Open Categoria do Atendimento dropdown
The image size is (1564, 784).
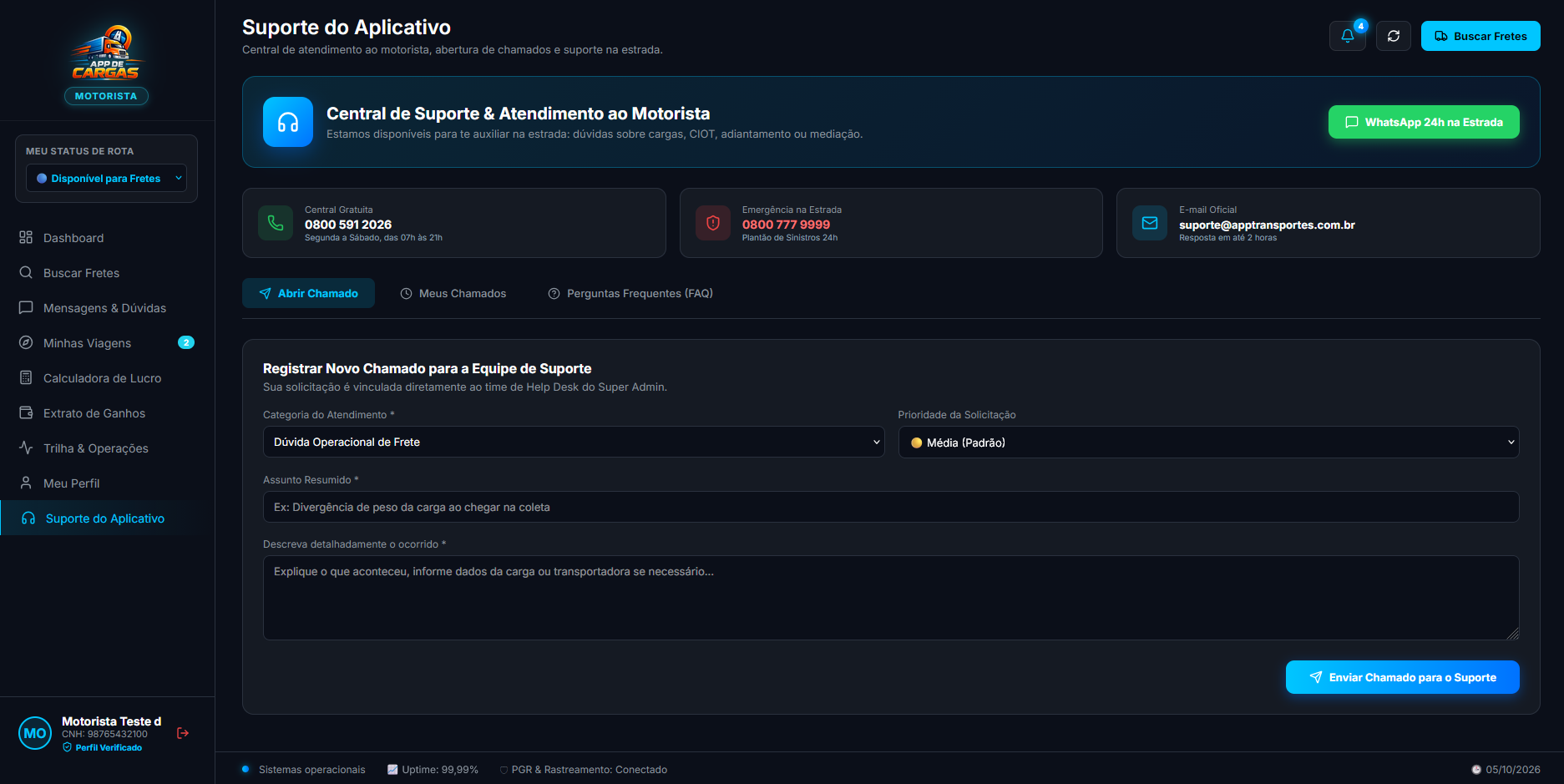(x=574, y=442)
